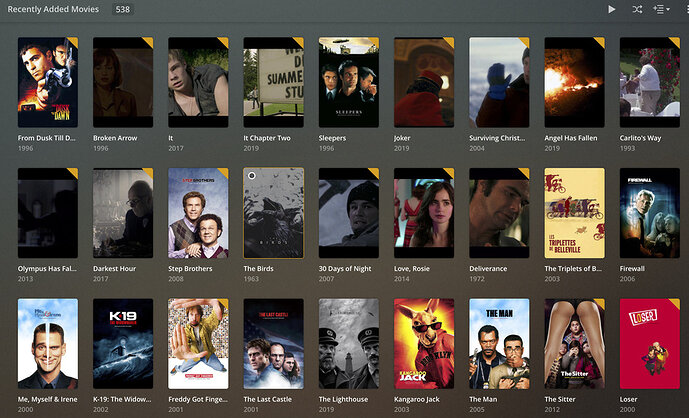Click the K-19 The Widowmaker poster
This screenshot has height=418, width=689.
coord(123,344)
